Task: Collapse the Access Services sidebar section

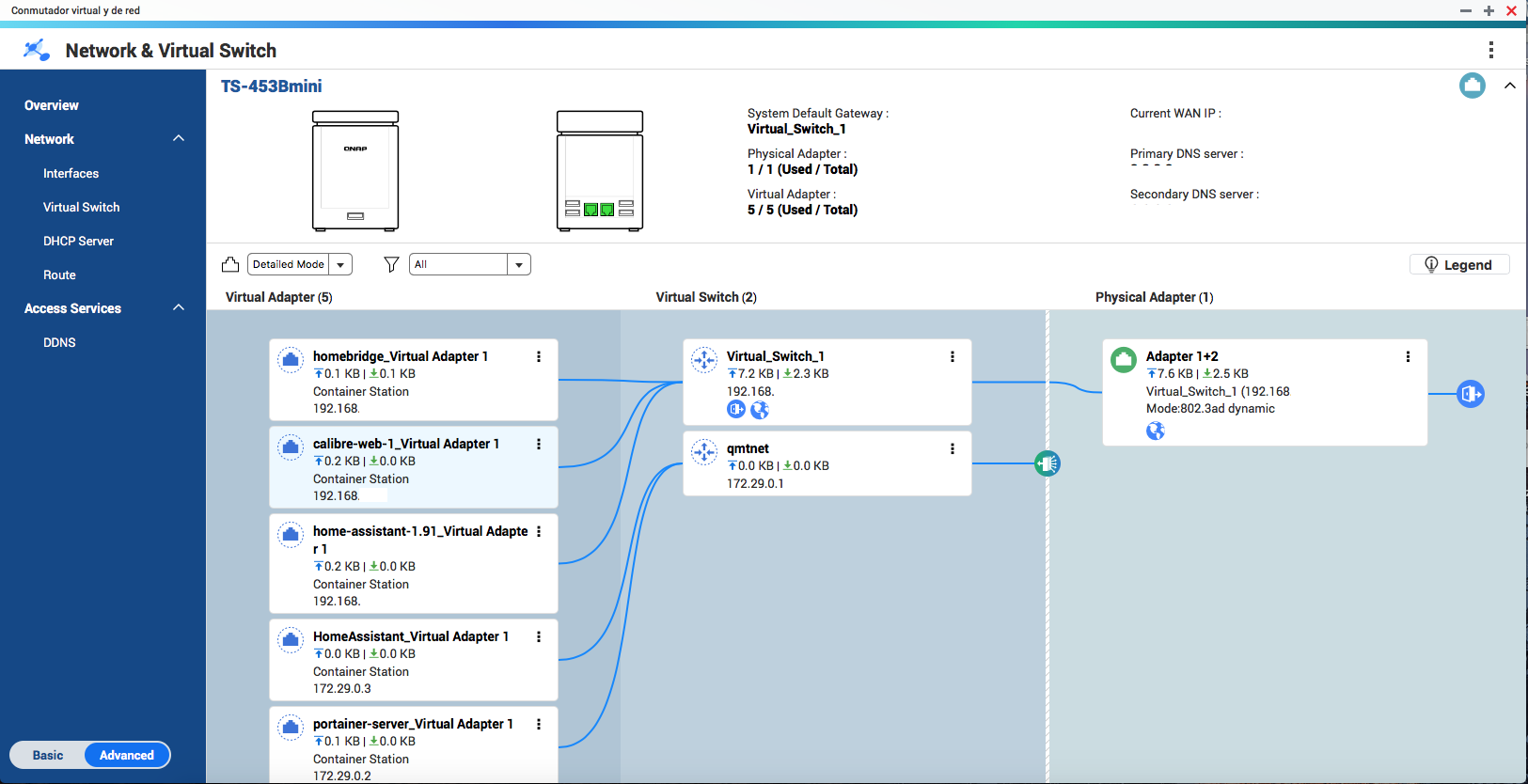Action: (x=179, y=308)
